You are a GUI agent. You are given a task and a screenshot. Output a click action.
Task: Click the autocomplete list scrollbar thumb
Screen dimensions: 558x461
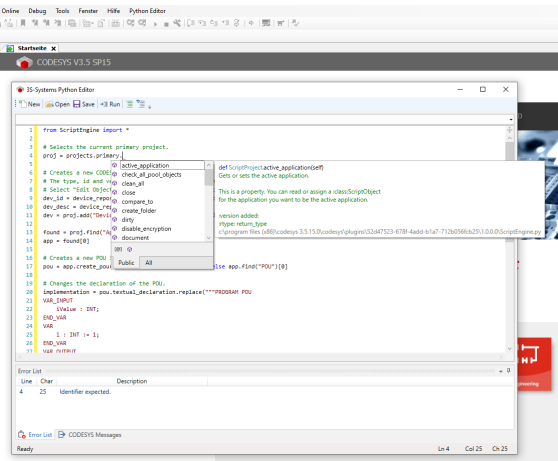[x=209, y=177]
